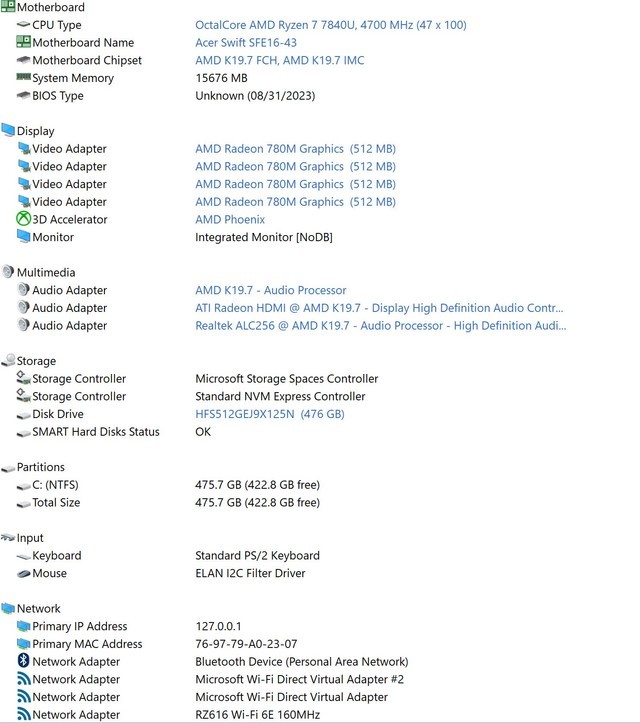The width and height of the screenshot is (640, 723).
Task: Open the OctalCore AMD Ryzen 7 7840U link
Action: pyautogui.click(x=330, y=25)
